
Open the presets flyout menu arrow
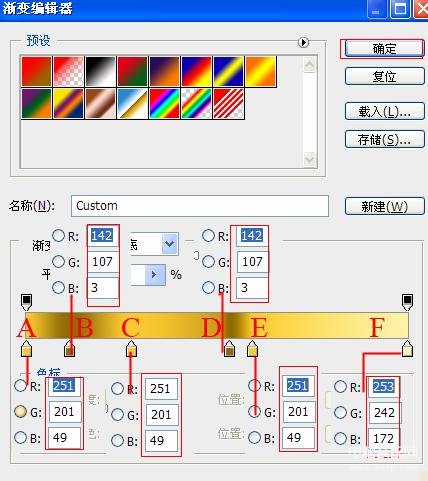pos(303,42)
